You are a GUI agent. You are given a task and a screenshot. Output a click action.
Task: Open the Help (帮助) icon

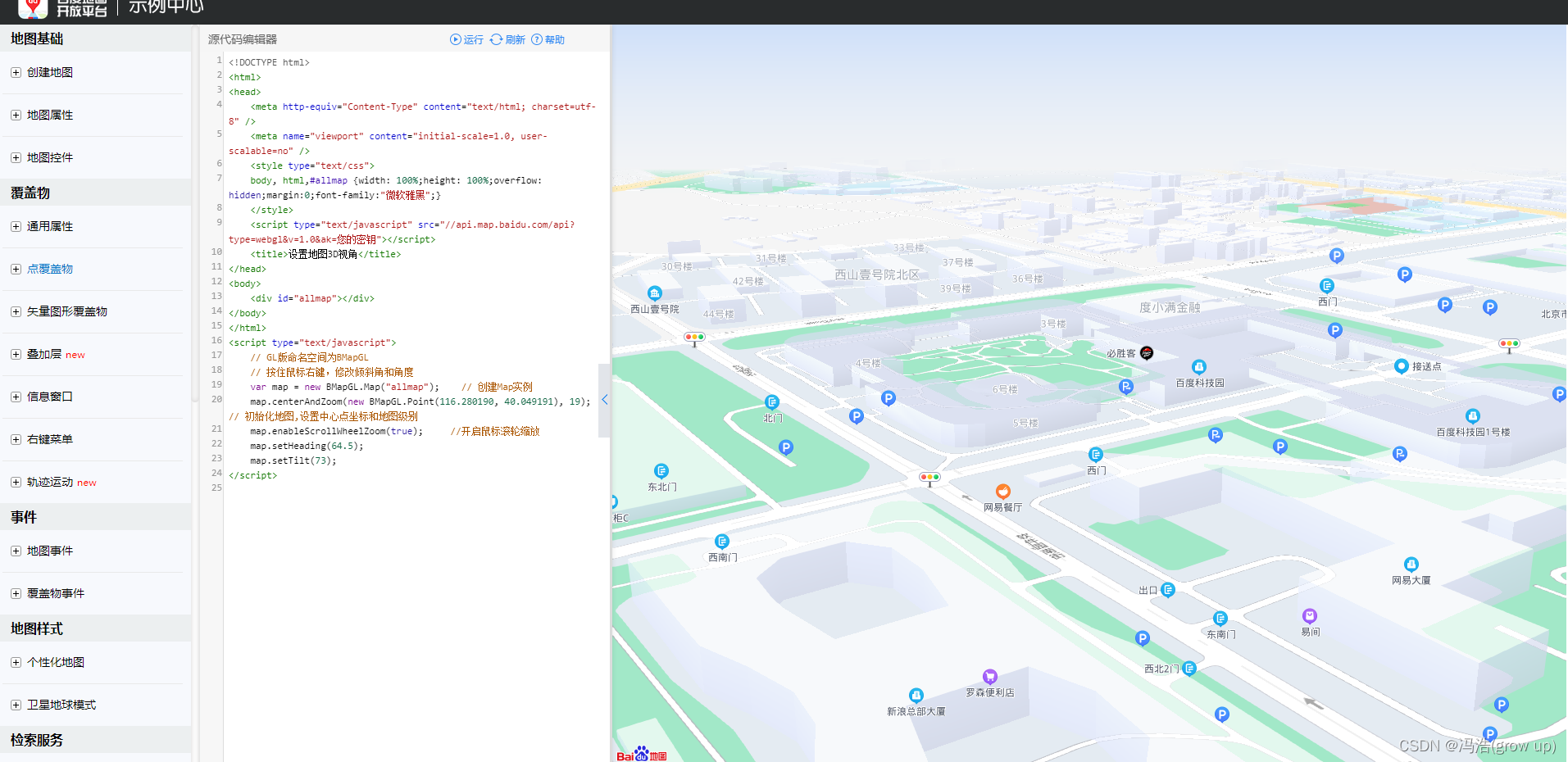pos(537,39)
